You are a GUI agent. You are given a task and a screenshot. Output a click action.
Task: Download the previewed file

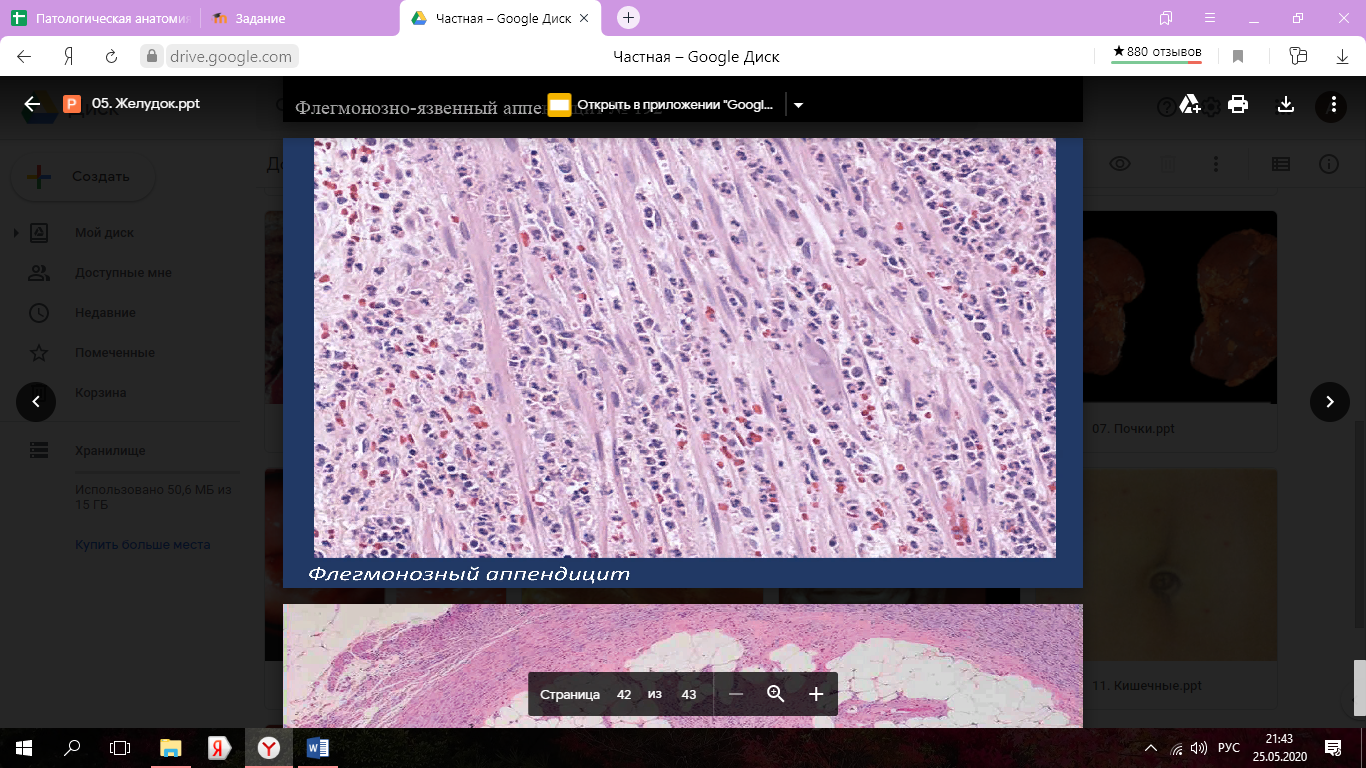(1286, 104)
